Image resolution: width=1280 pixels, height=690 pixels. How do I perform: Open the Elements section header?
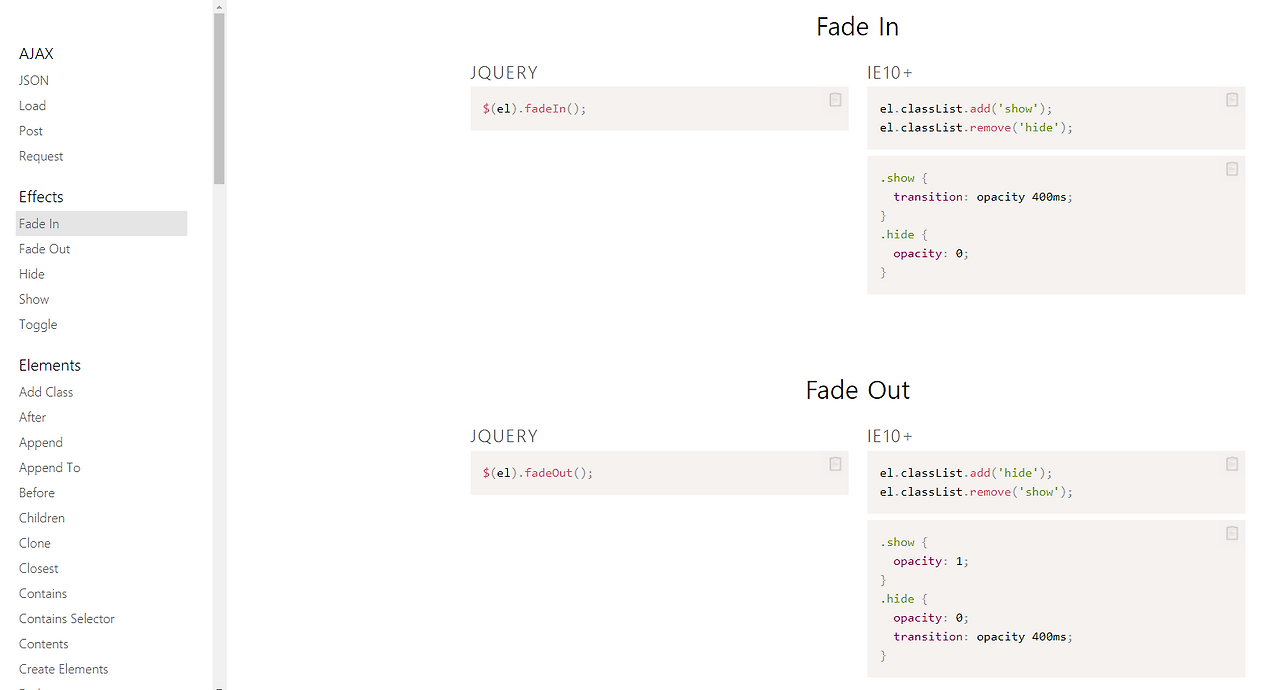point(49,365)
